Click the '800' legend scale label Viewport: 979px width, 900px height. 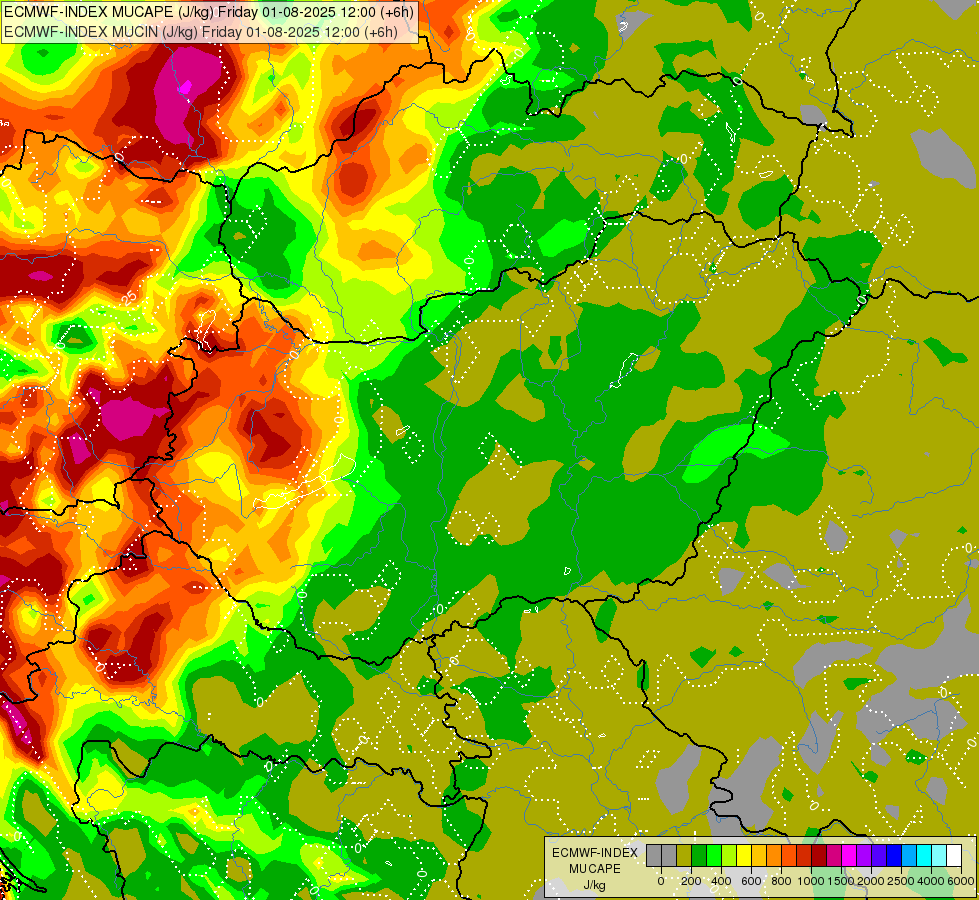tap(781, 881)
